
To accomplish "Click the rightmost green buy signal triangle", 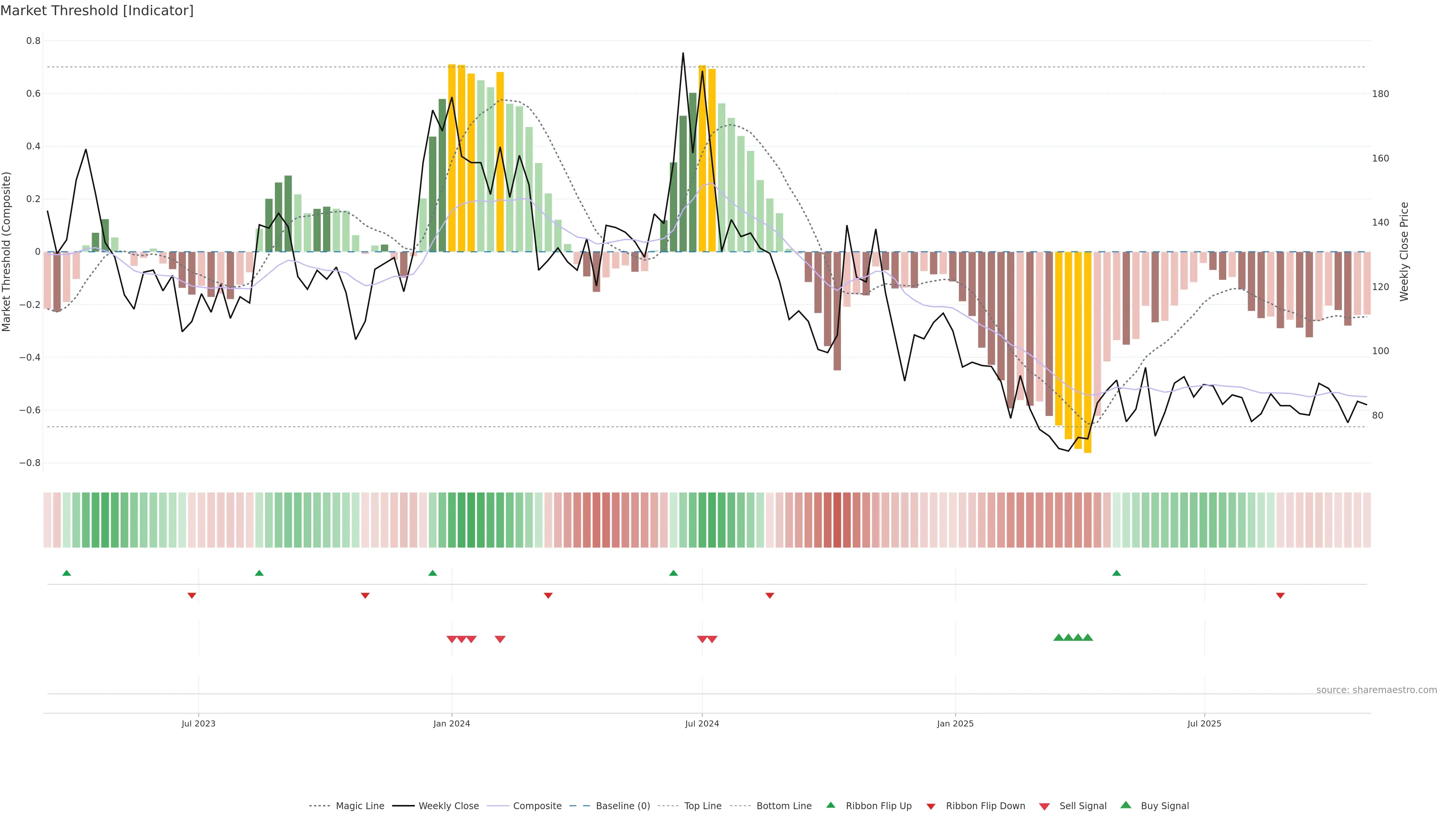I will (1087, 637).
